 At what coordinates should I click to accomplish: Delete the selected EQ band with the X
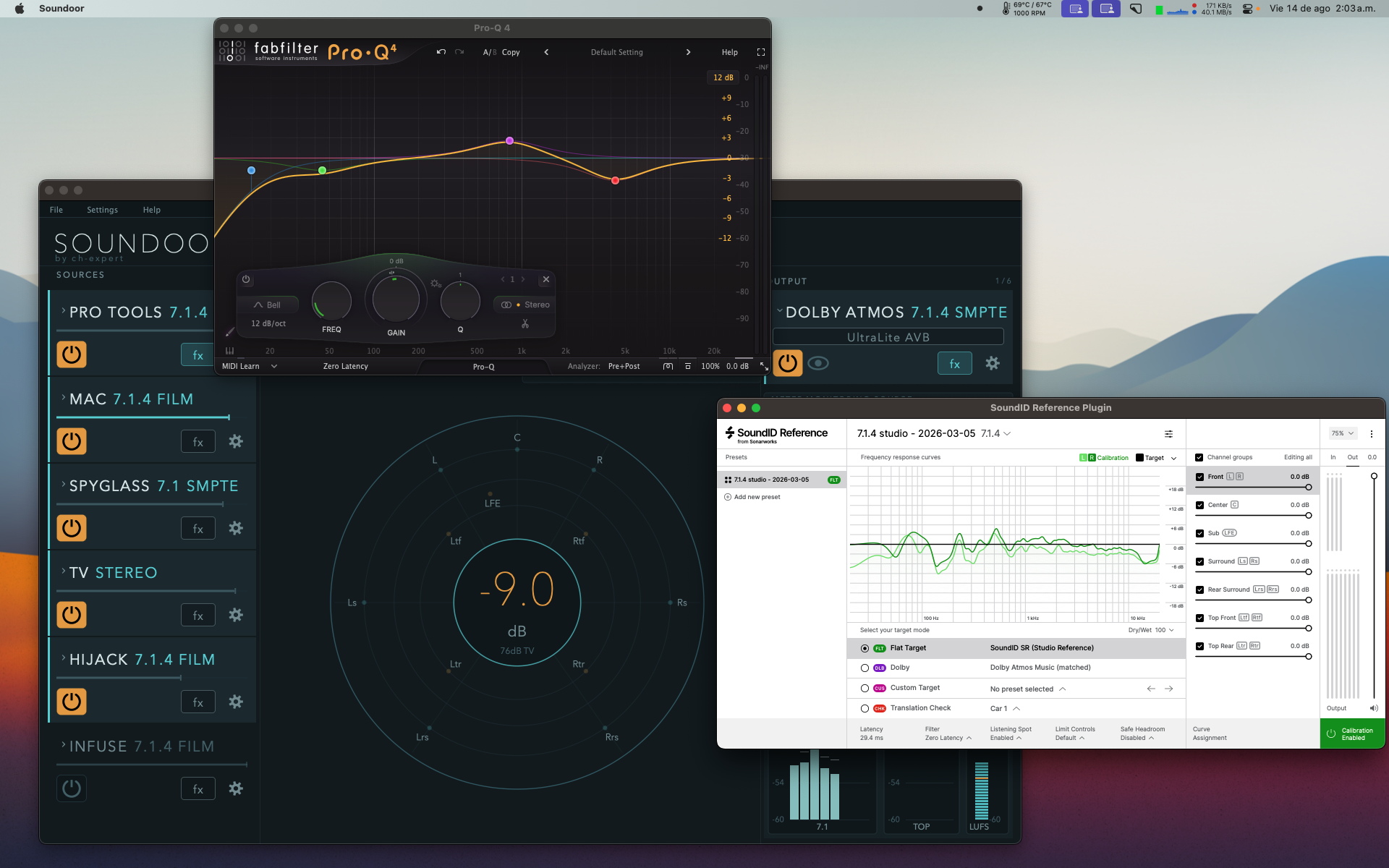(x=546, y=279)
